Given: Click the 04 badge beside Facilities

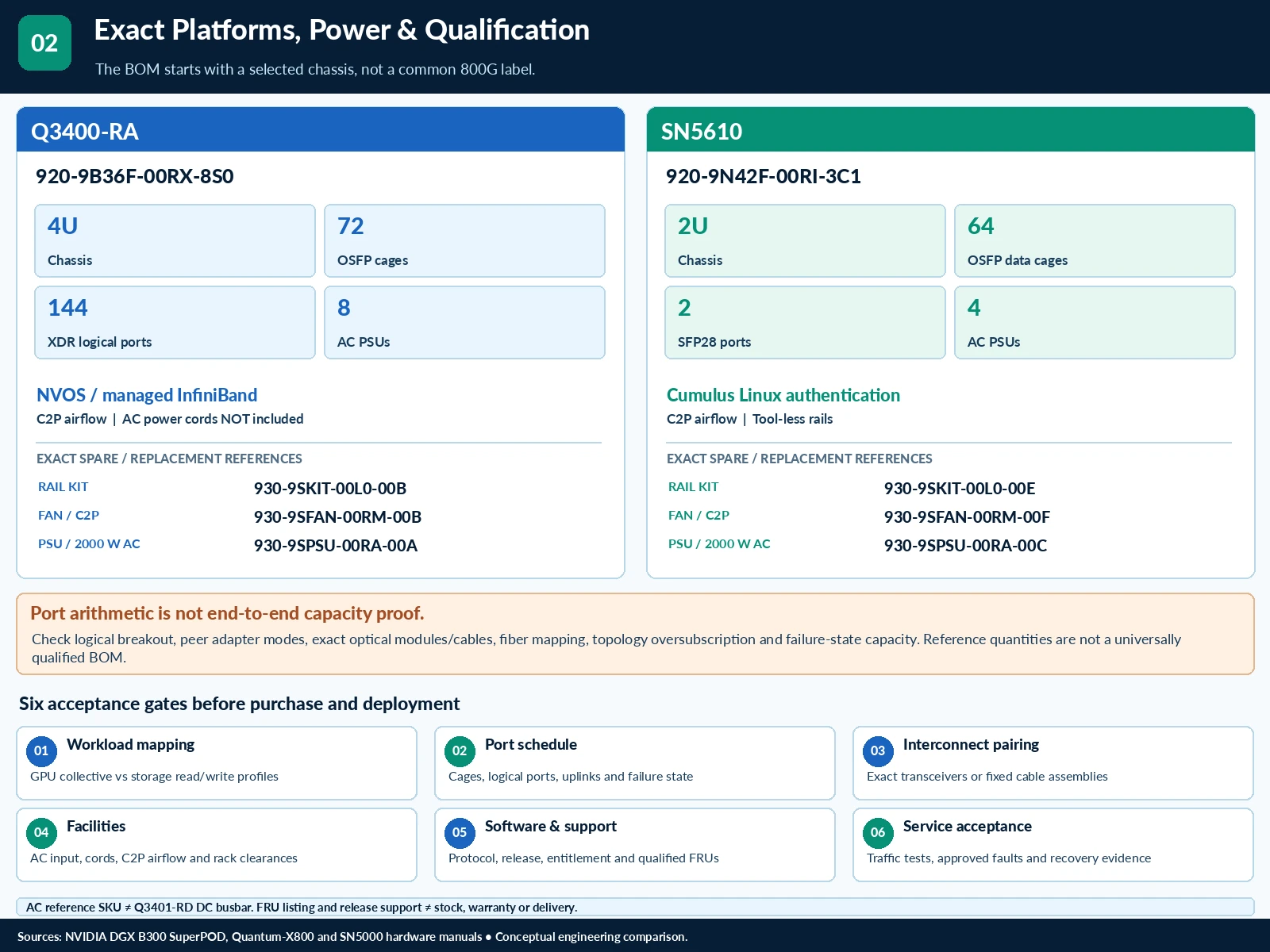Looking at the screenshot, I should [41, 833].
